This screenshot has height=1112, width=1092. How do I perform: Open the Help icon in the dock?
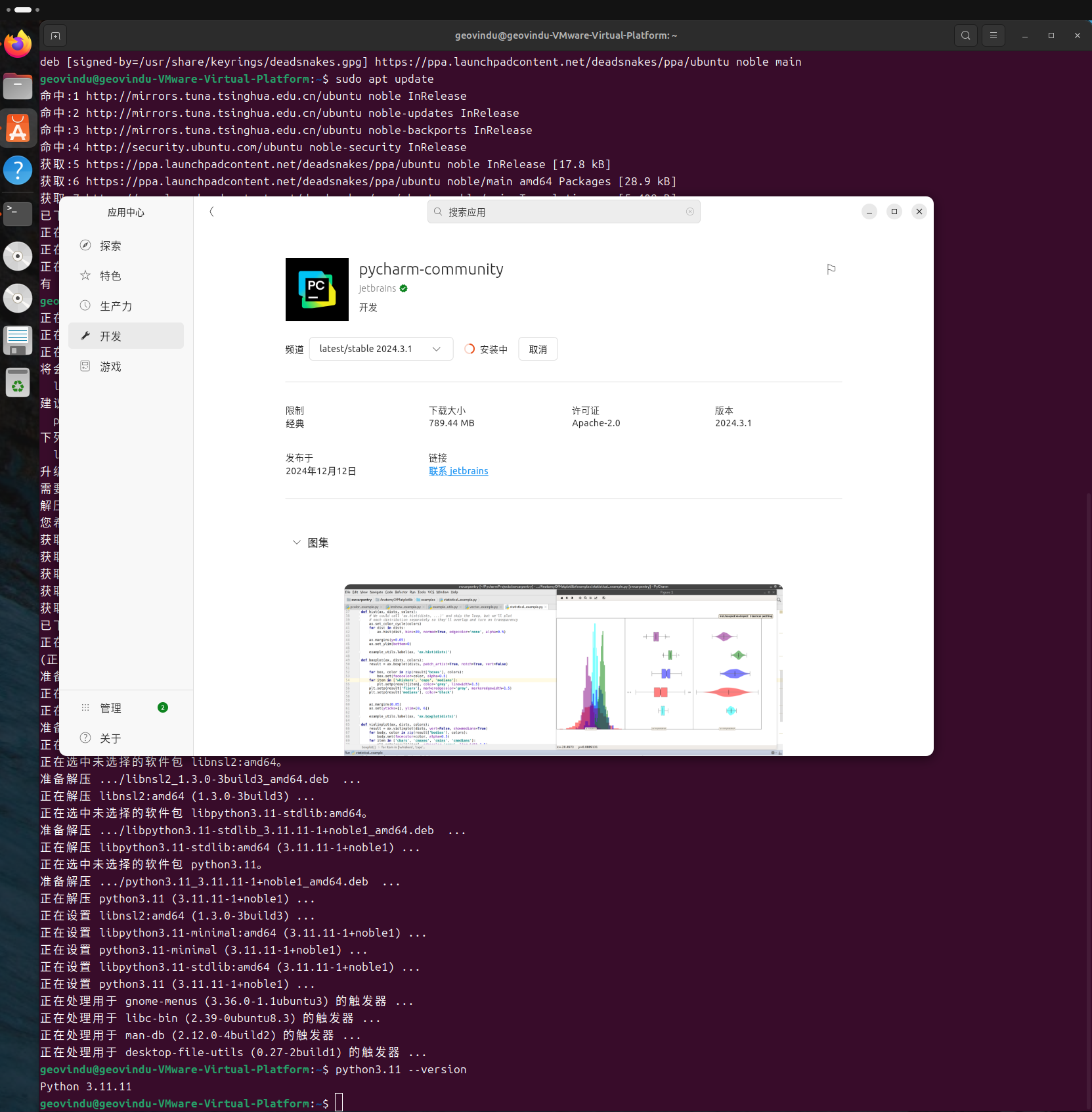tap(18, 170)
